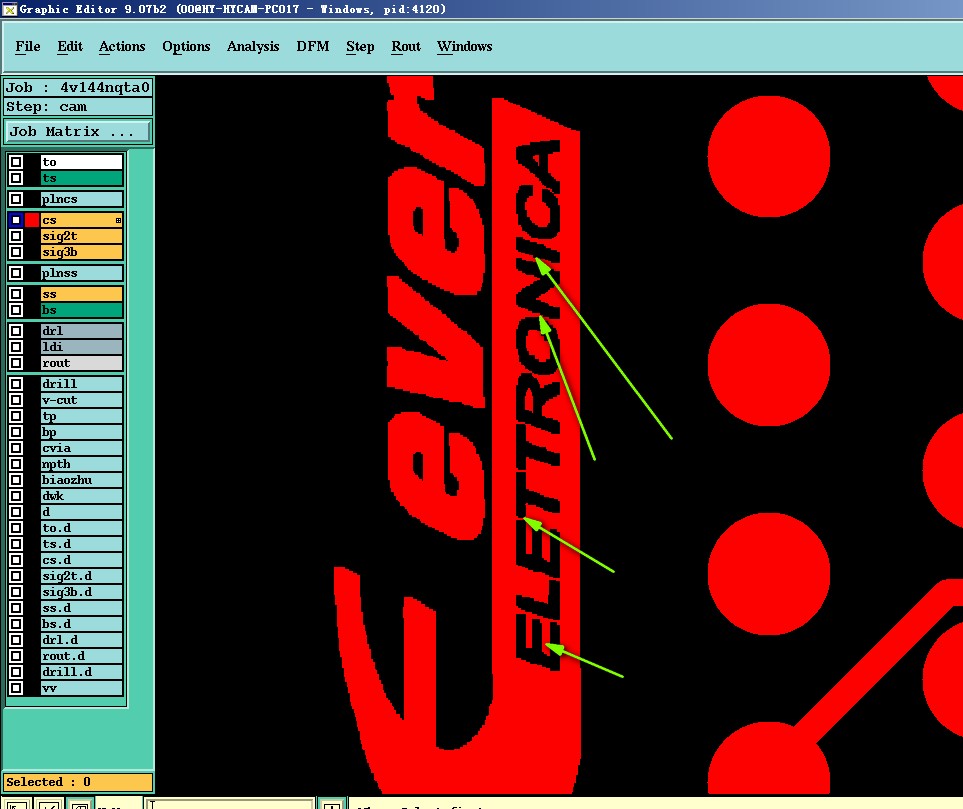Image resolution: width=963 pixels, height=809 pixels.
Task: Select the 'drl.d' layer name
Action: (x=82, y=639)
